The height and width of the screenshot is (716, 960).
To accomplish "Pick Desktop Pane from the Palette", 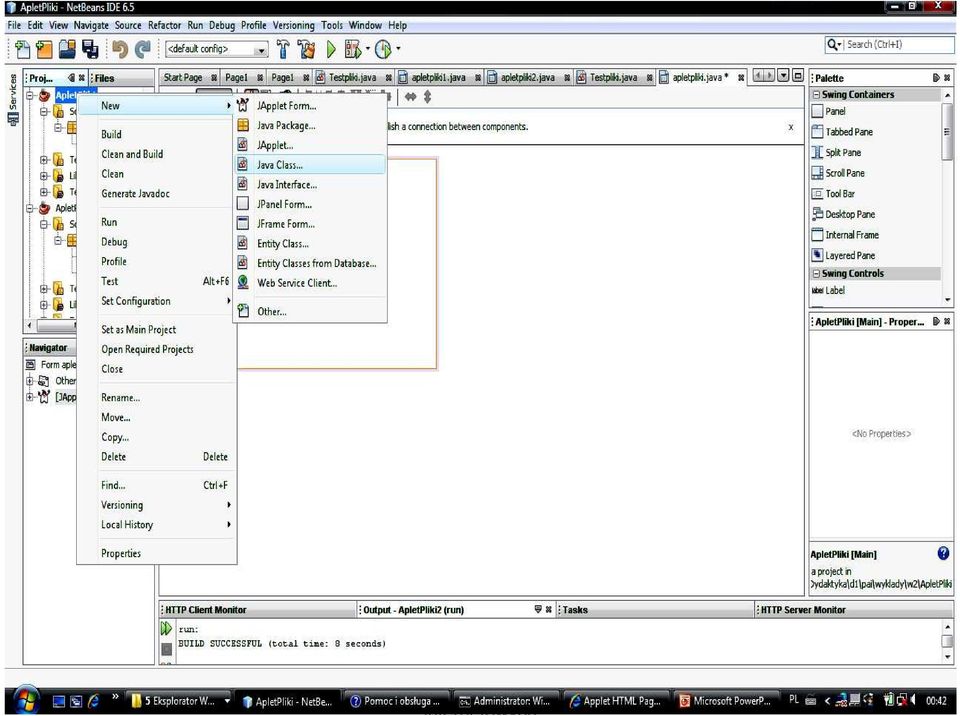I will (x=844, y=214).
